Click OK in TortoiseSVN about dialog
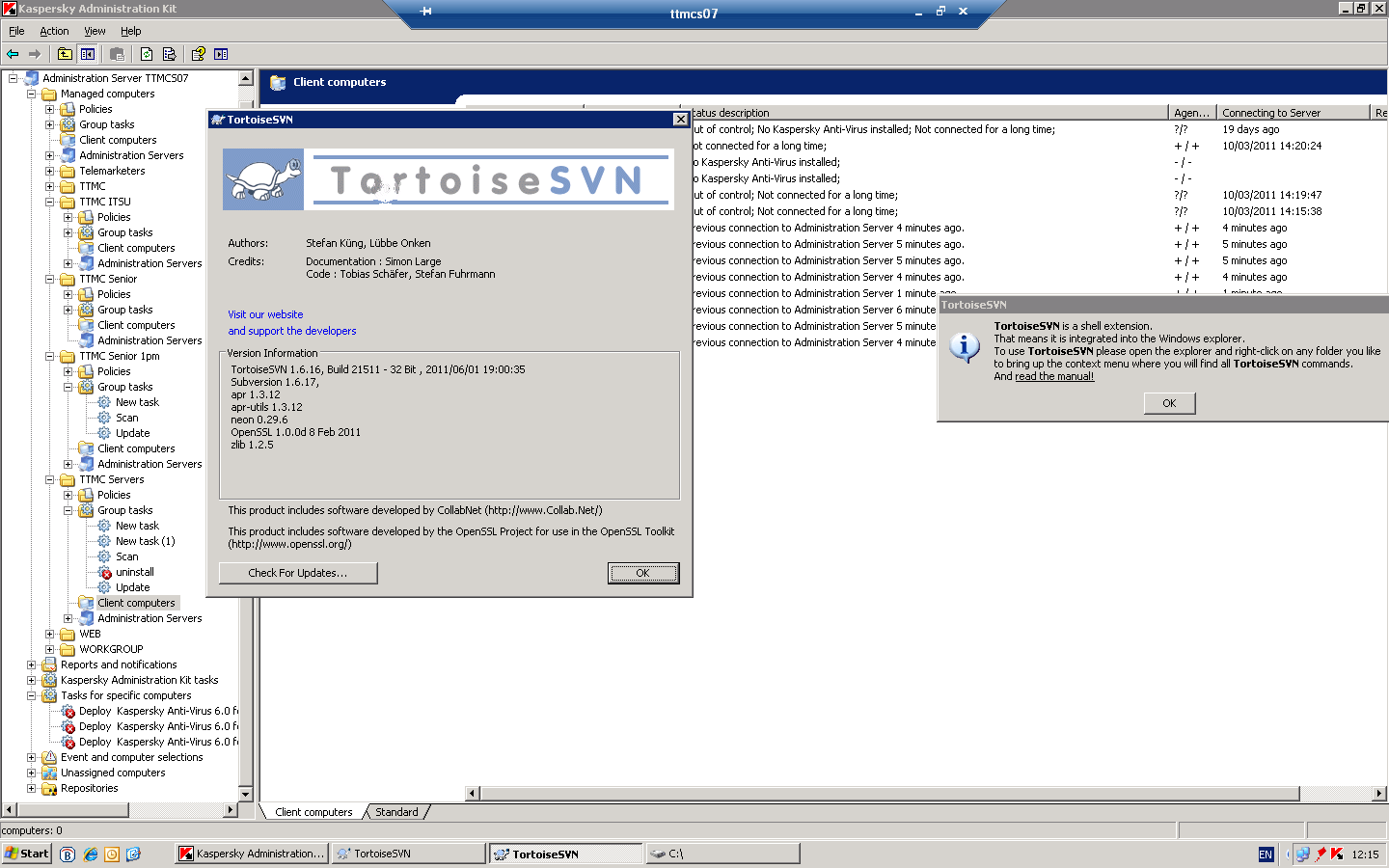The height and width of the screenshot is (868, 1389). pos(643,573)
